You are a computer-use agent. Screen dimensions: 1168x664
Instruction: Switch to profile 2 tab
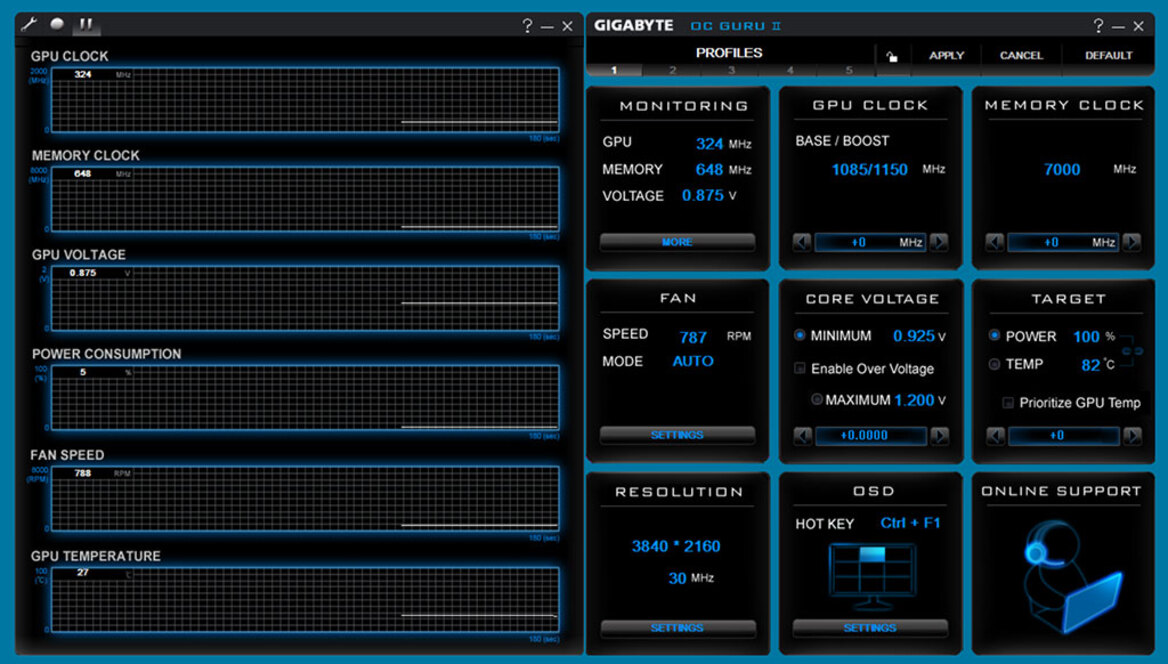click(x=673, y=70)
